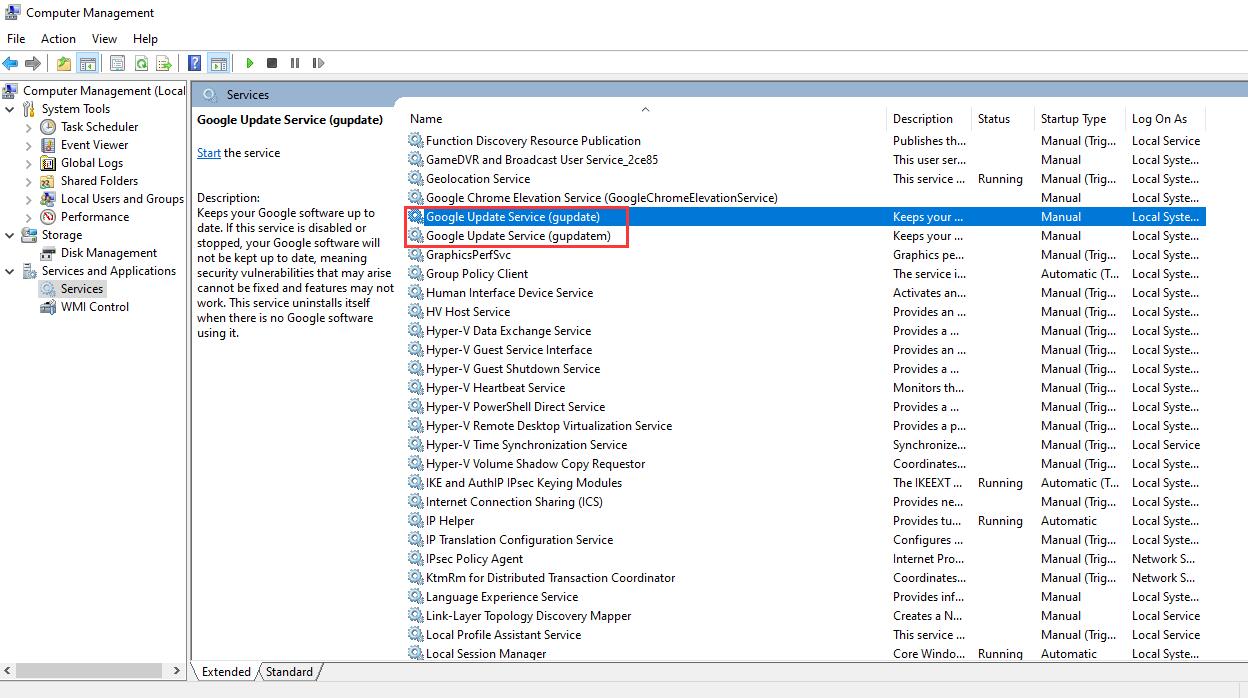Click the gear icon beside HV Host Service
This screenshot has width=1248, height=698.
(x=416, y=312)
